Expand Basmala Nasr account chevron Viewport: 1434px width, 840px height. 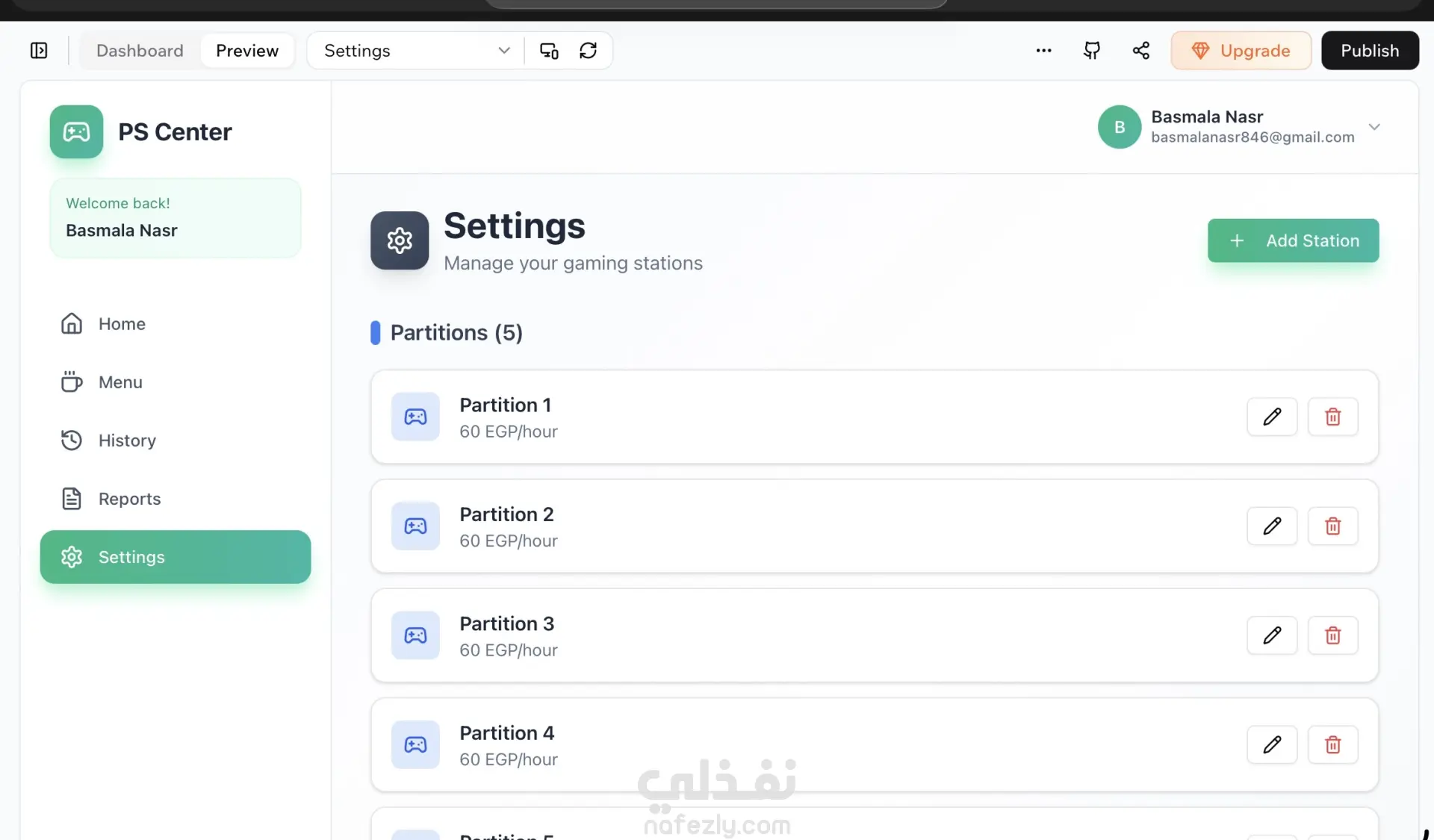[x=1374, y=127]
